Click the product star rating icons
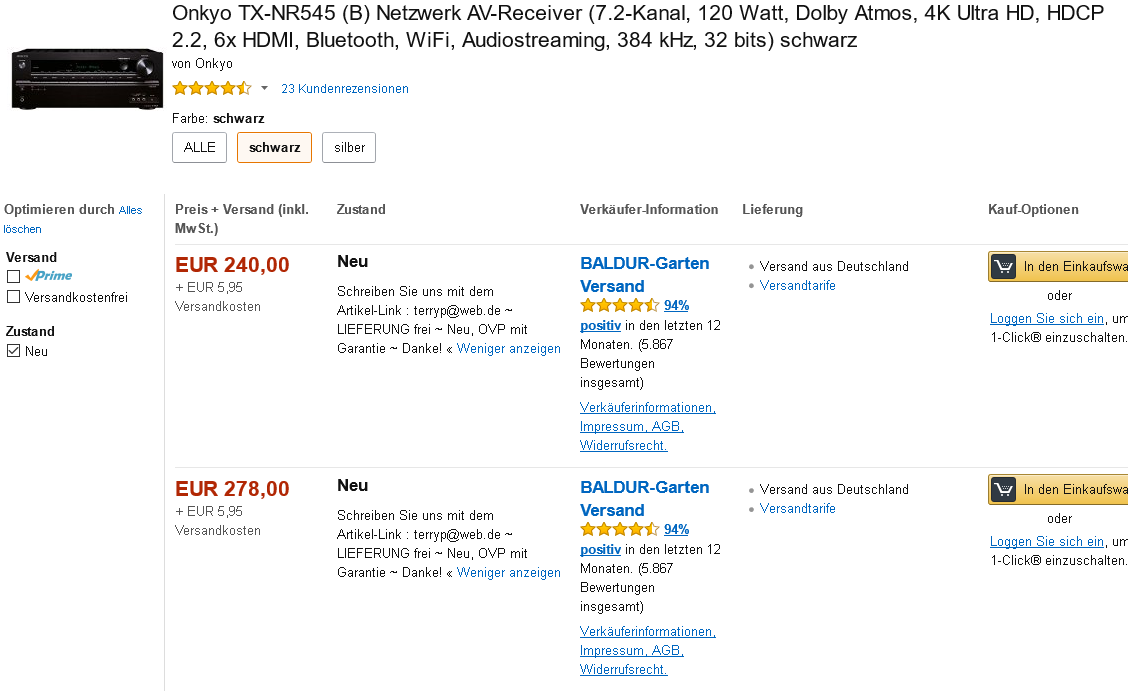Viewport: 1128px width, 691px height. (x=211, y=88)
